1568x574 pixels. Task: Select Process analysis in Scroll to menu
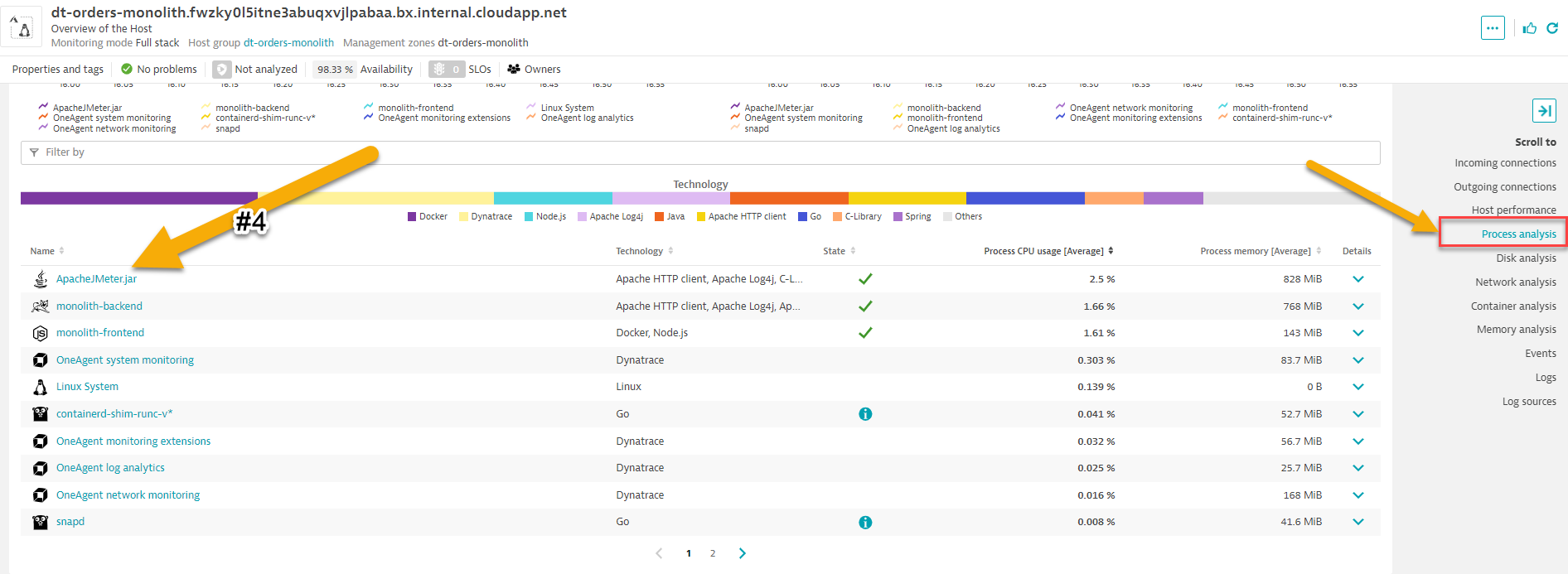1518,234
